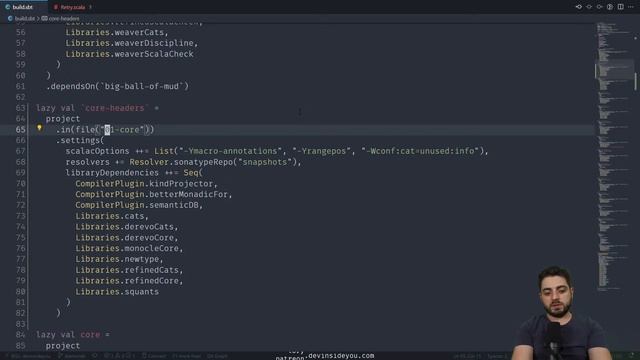Click "Libraries.newtype" on line 77

[117, 259]
